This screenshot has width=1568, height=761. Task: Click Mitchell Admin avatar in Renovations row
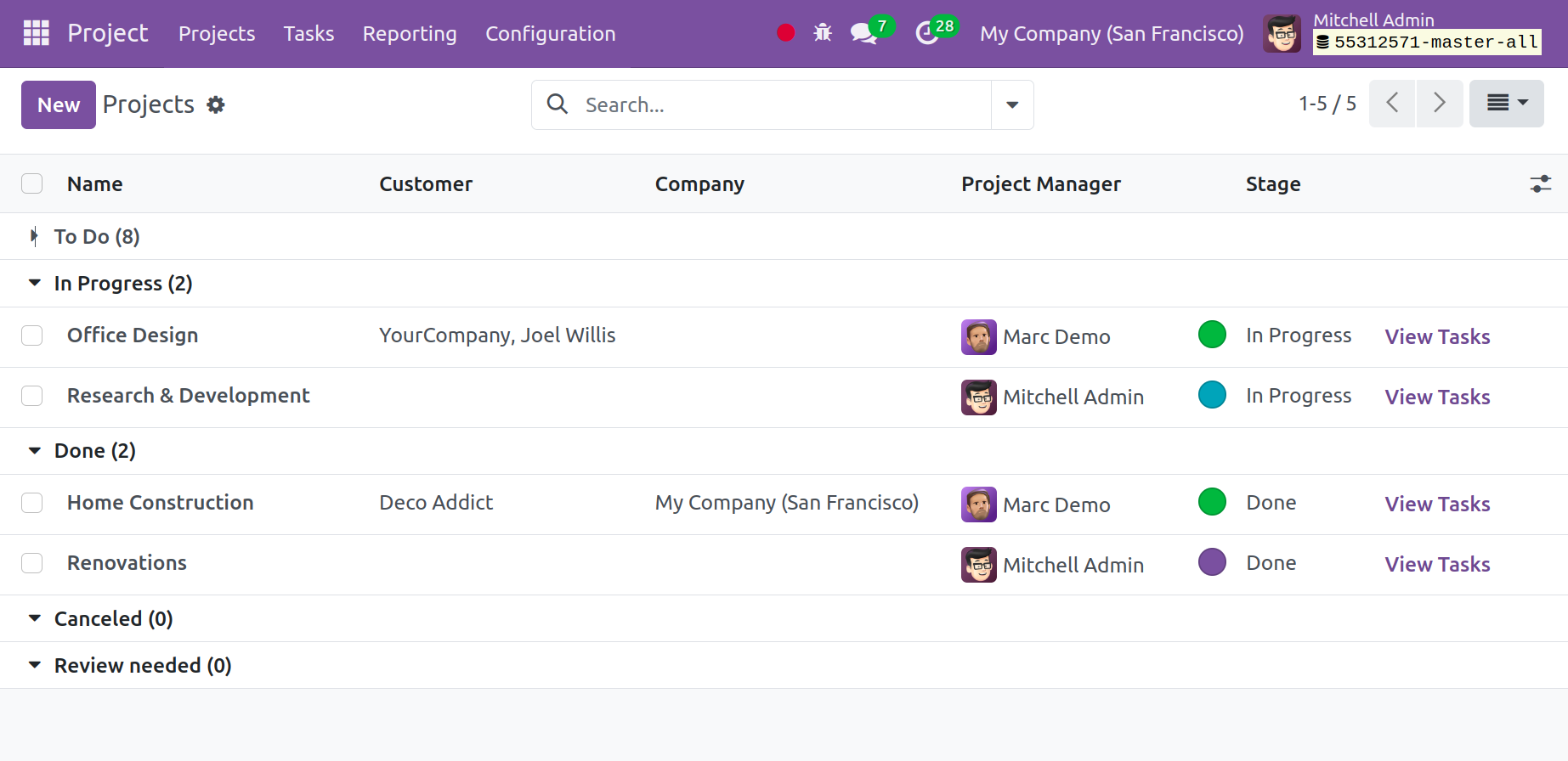coord(978,565)
